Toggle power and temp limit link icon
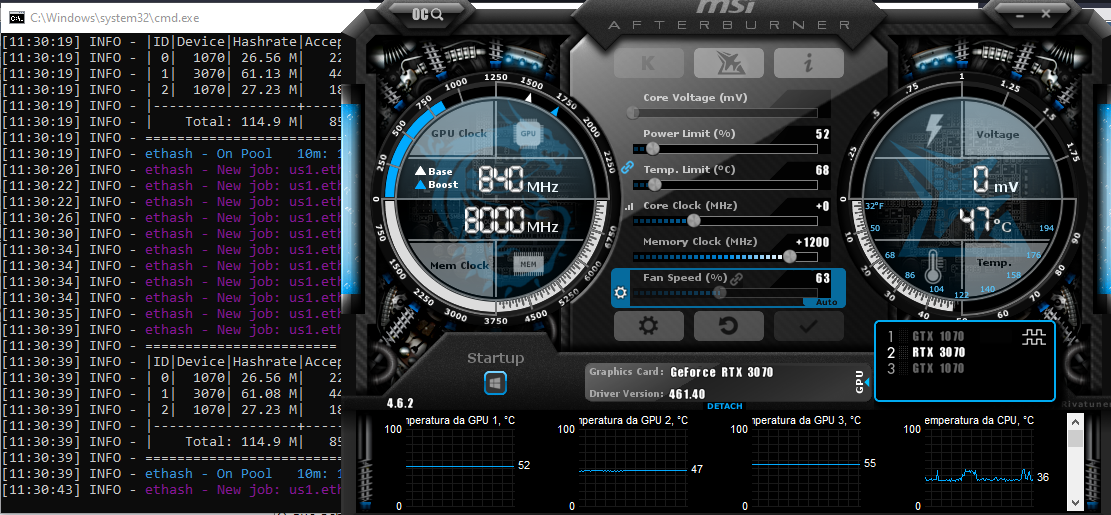 (x=626, y=168)
